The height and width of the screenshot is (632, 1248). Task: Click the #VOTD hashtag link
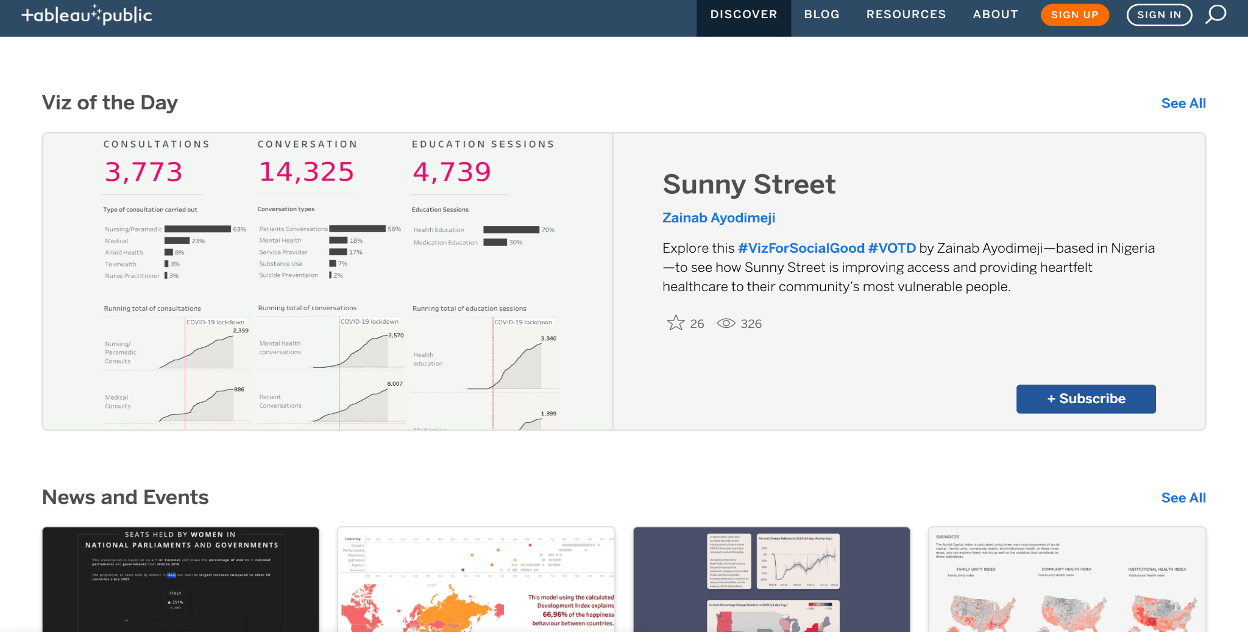click(891, 248)
